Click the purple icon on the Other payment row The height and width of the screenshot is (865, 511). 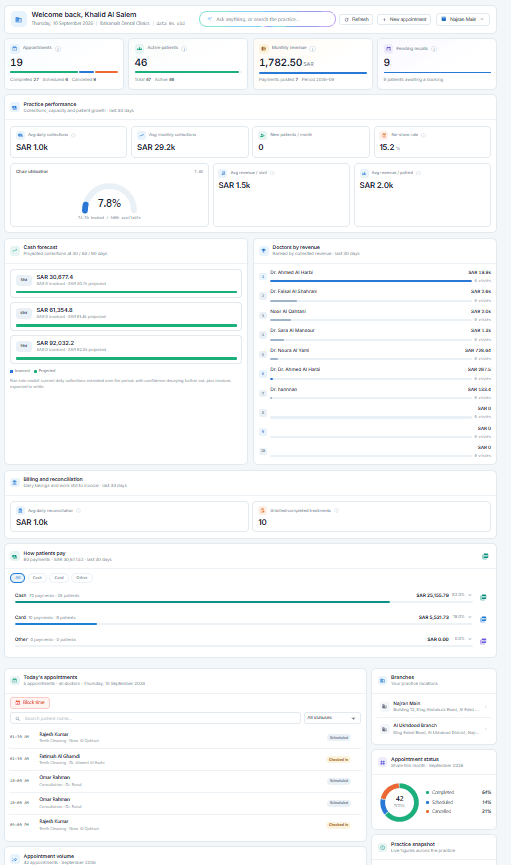483,641
